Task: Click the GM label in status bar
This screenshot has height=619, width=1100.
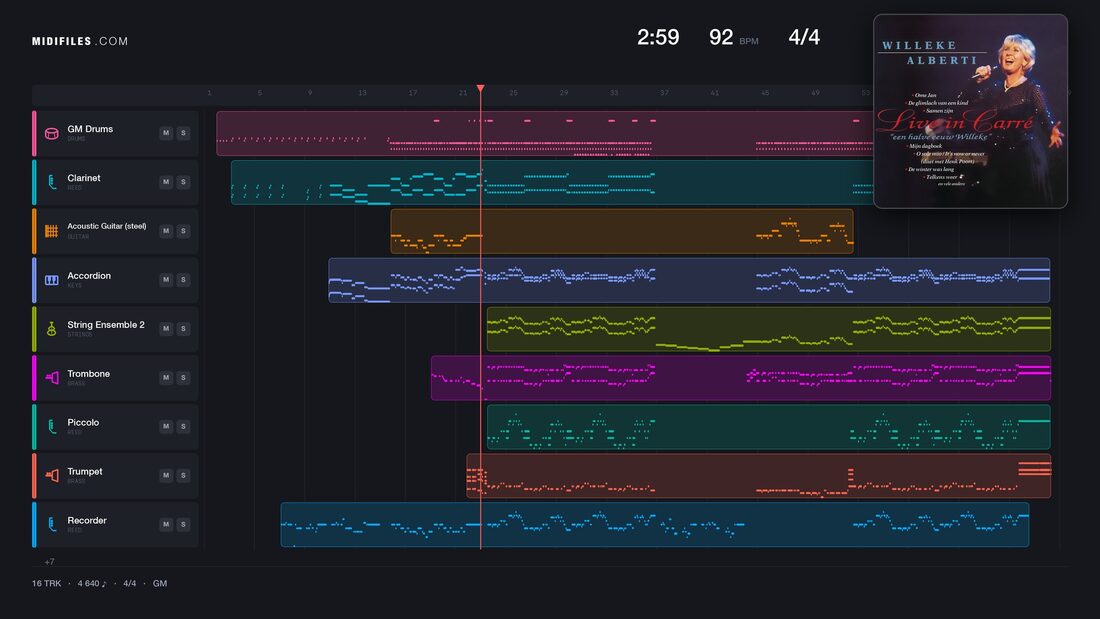Action: pos(160,583)
